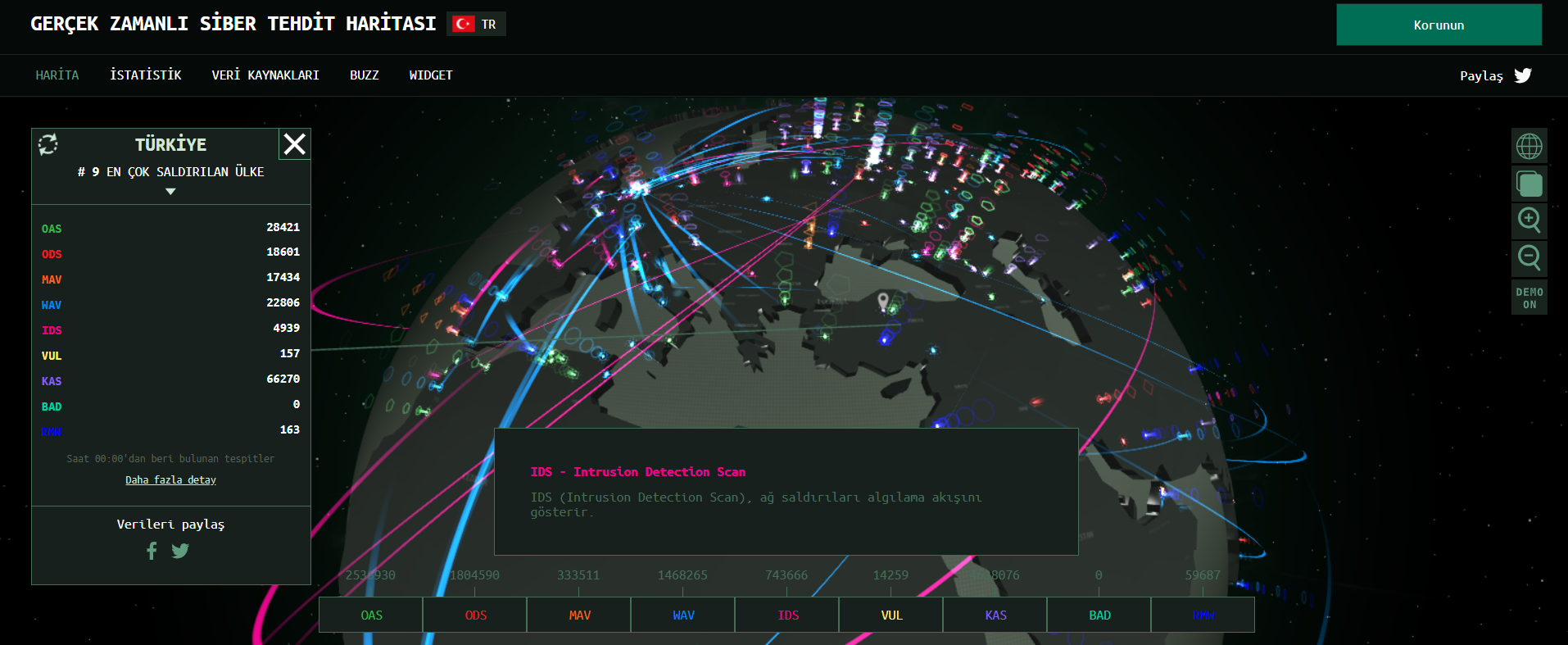
Task: Click the Turkish flag icon
Action: click(x=464, y=24)
